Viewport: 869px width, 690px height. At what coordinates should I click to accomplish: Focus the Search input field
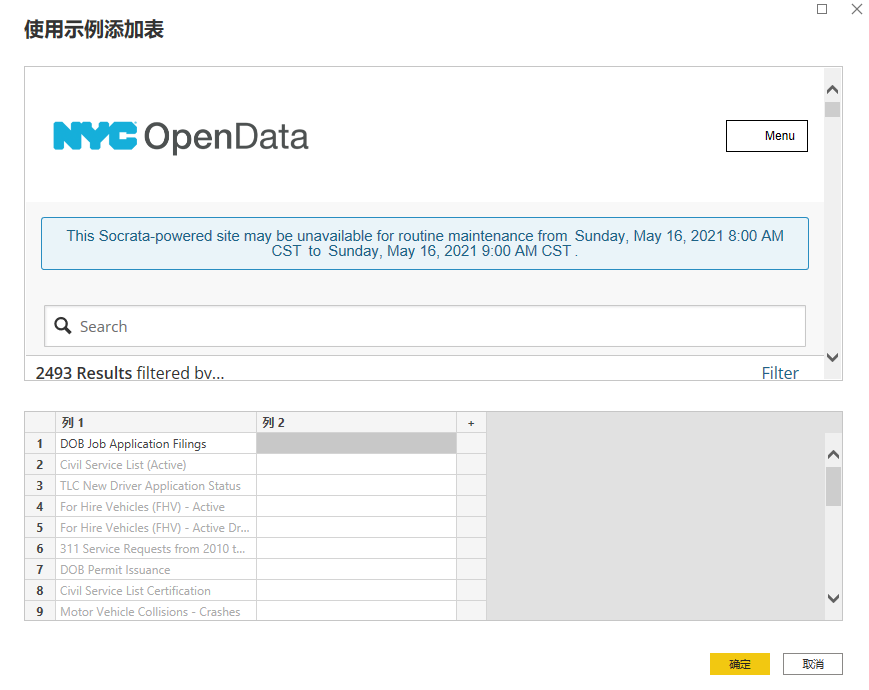(425, 326)
